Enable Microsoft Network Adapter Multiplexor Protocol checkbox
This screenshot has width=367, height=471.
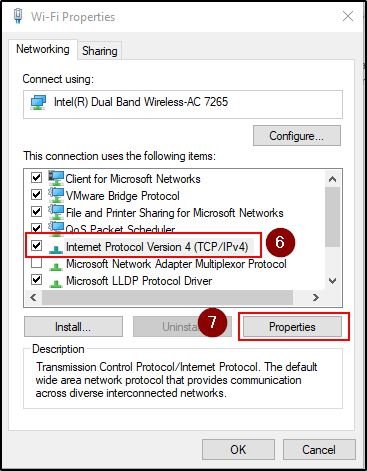point(36,263)
